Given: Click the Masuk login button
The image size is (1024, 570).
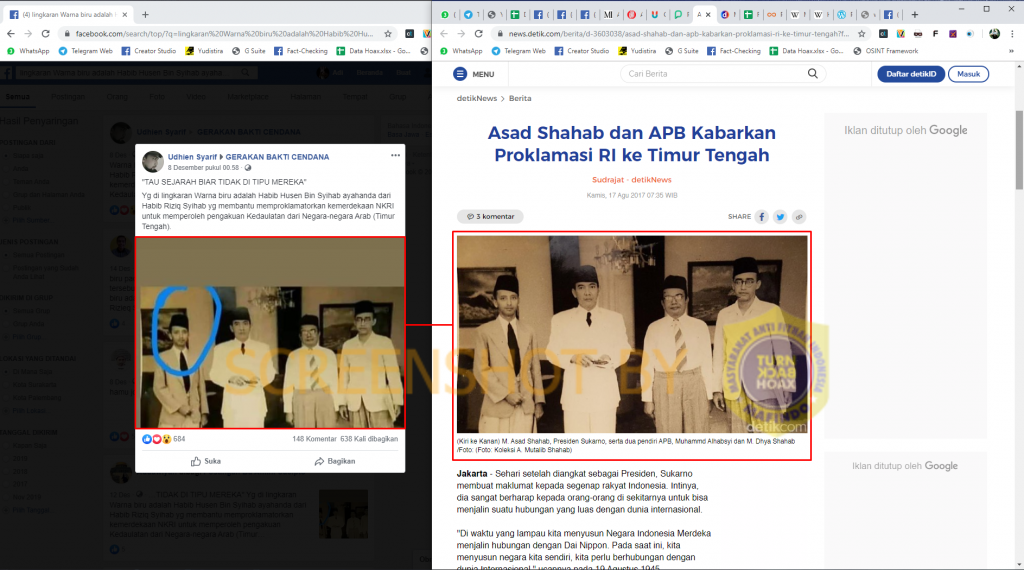Looking at the screenshot, I should pyautogui.click(x=968, y=74).
